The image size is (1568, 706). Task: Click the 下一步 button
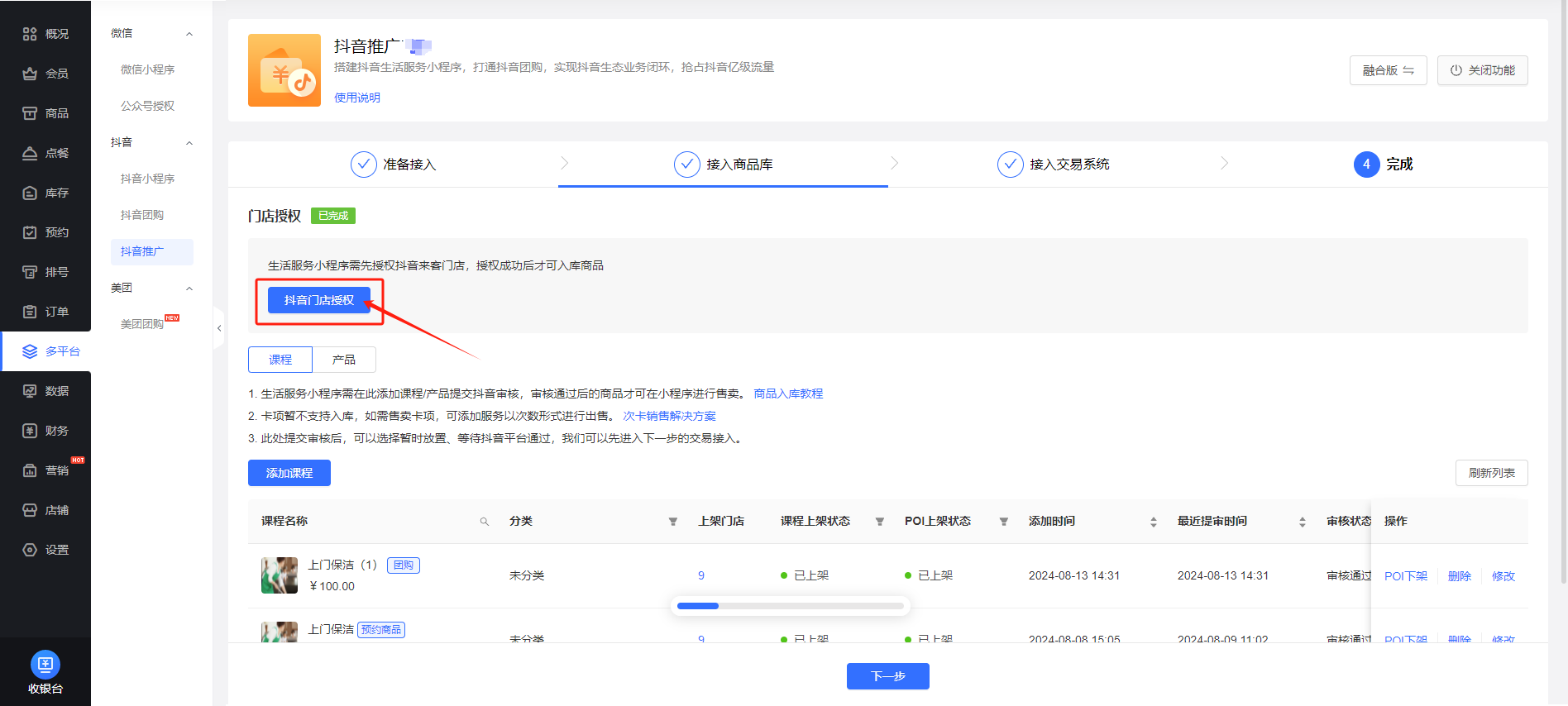(888, 676)
